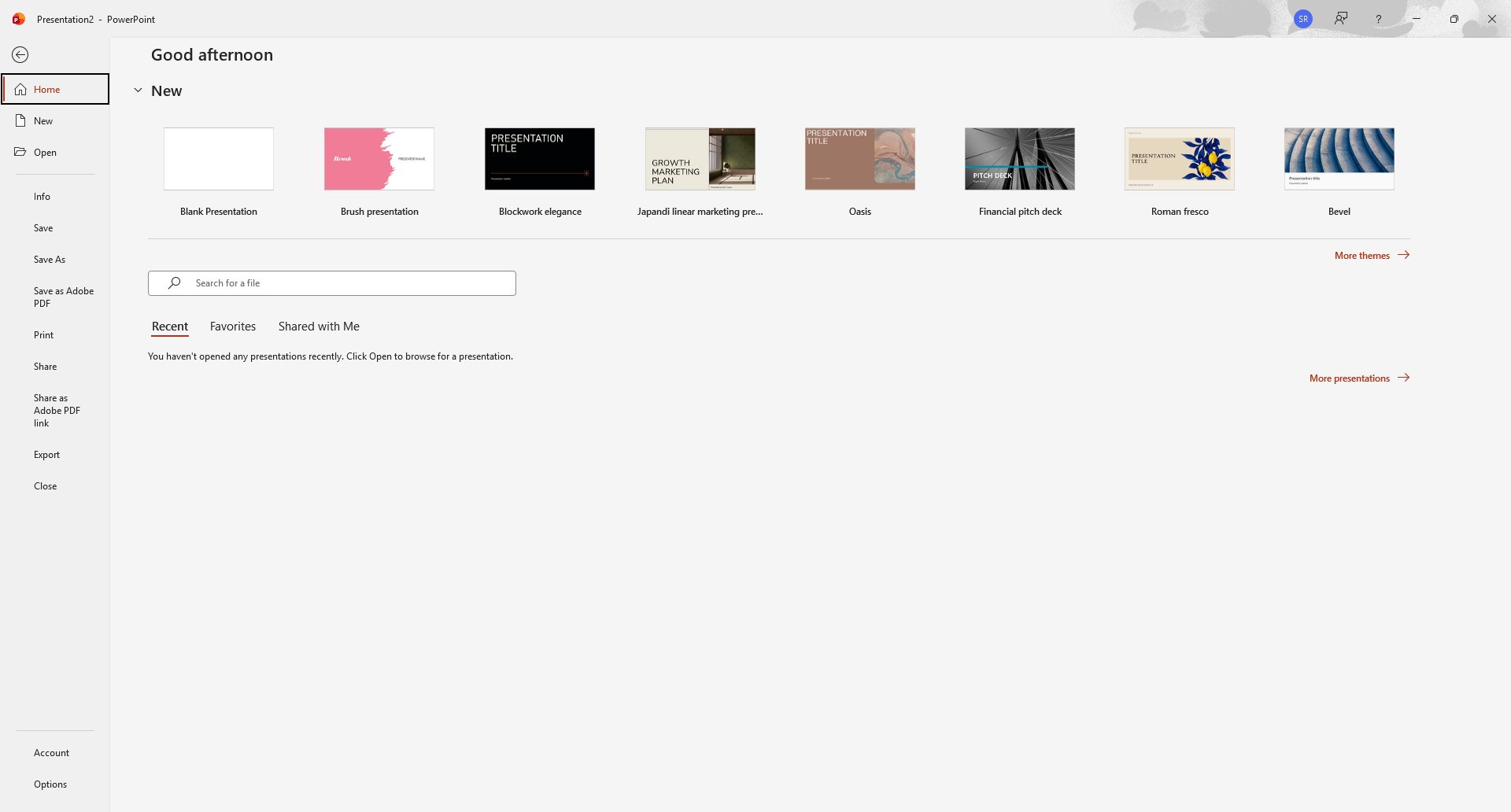1511x812 pixels.
Task: Select the Japandi linear marketing template
Action: [x=700, y=159]
